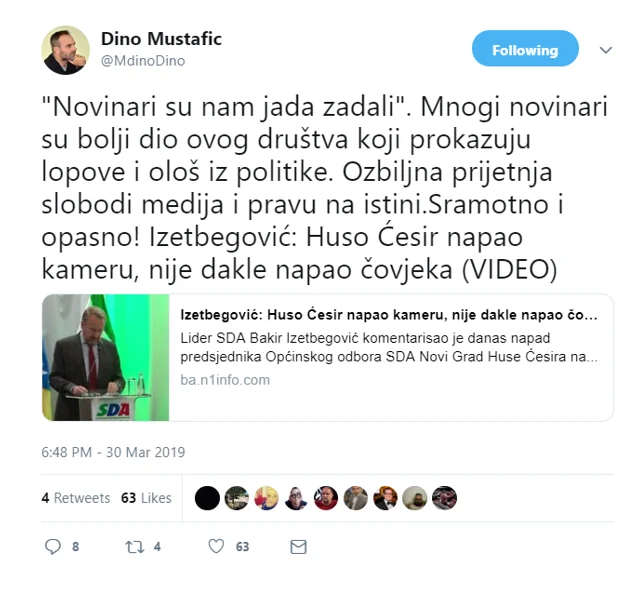This screenshot has height=589, width=635.
Task: Open the 4 Retweets list
Action: point(76,498)
